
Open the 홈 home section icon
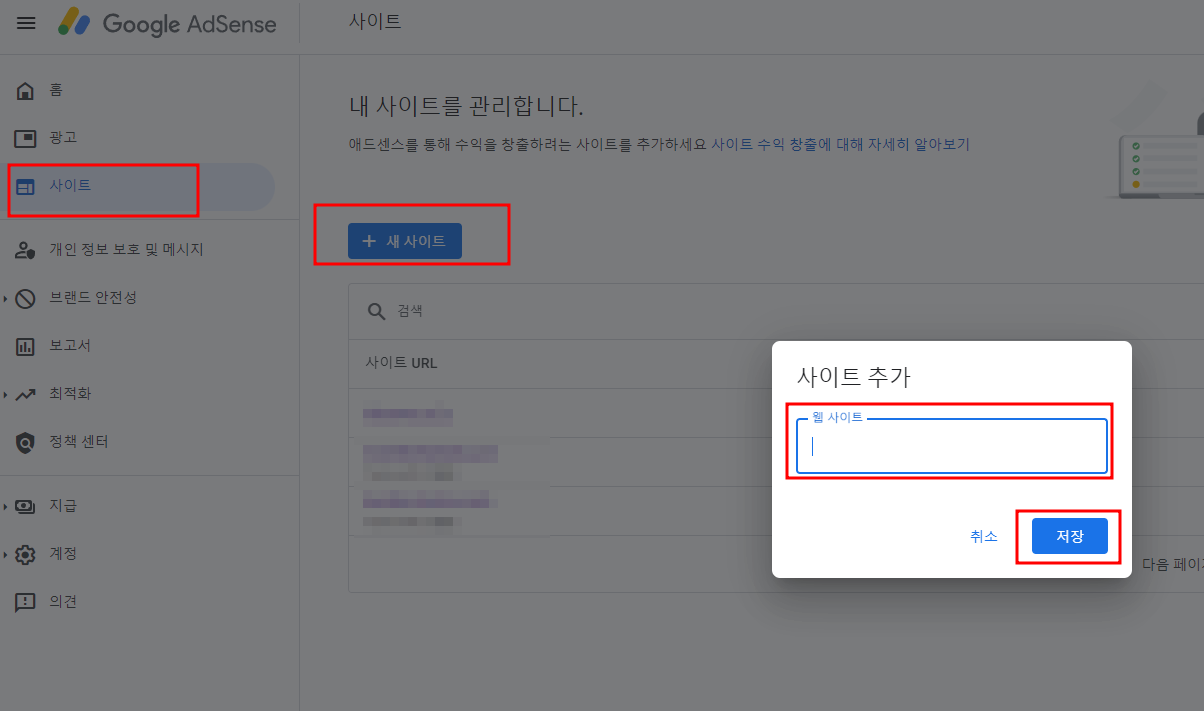click(x=25, y=90)
